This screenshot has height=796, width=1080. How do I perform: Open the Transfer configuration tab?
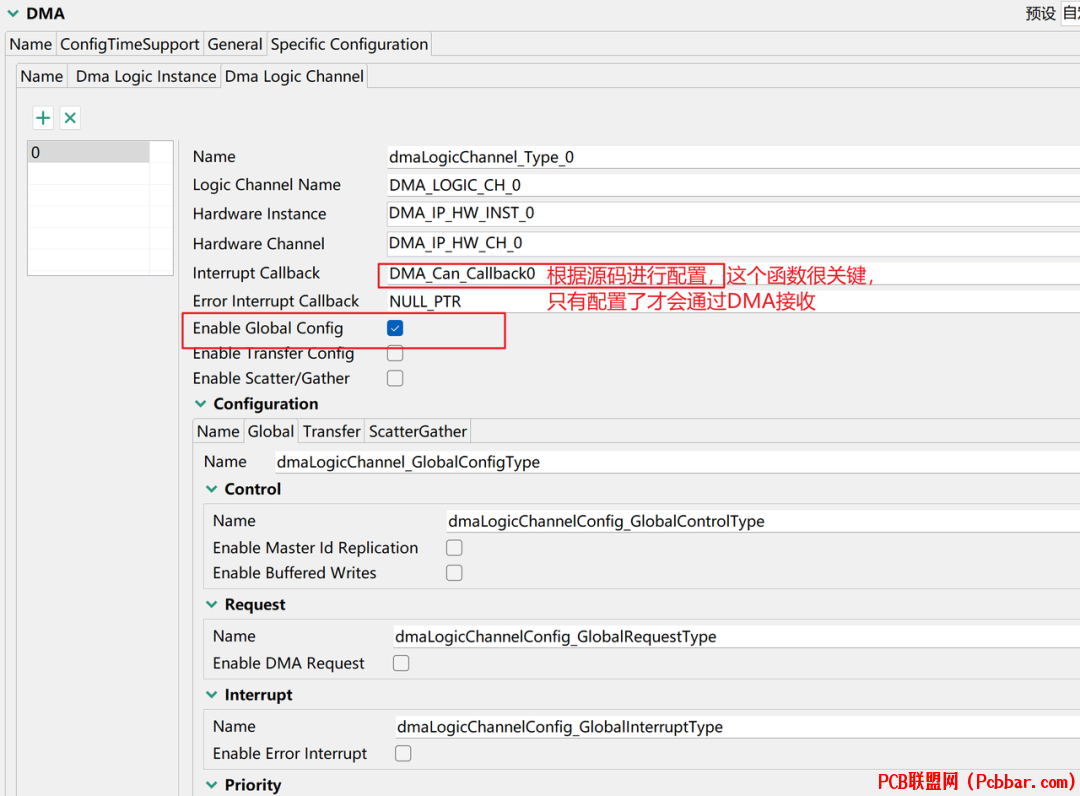point(332,432)
